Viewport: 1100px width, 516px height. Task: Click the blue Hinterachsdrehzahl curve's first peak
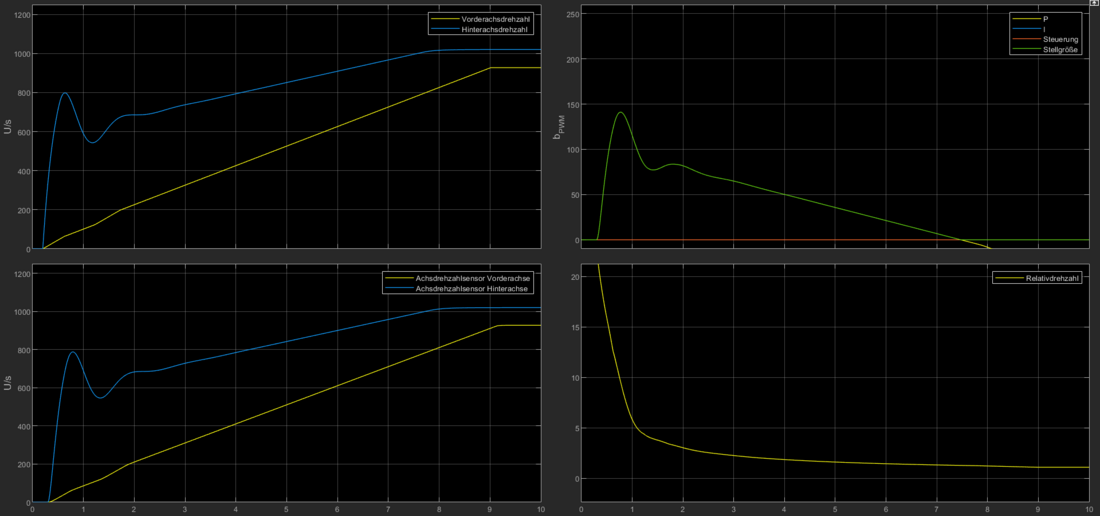pos(65,93)
